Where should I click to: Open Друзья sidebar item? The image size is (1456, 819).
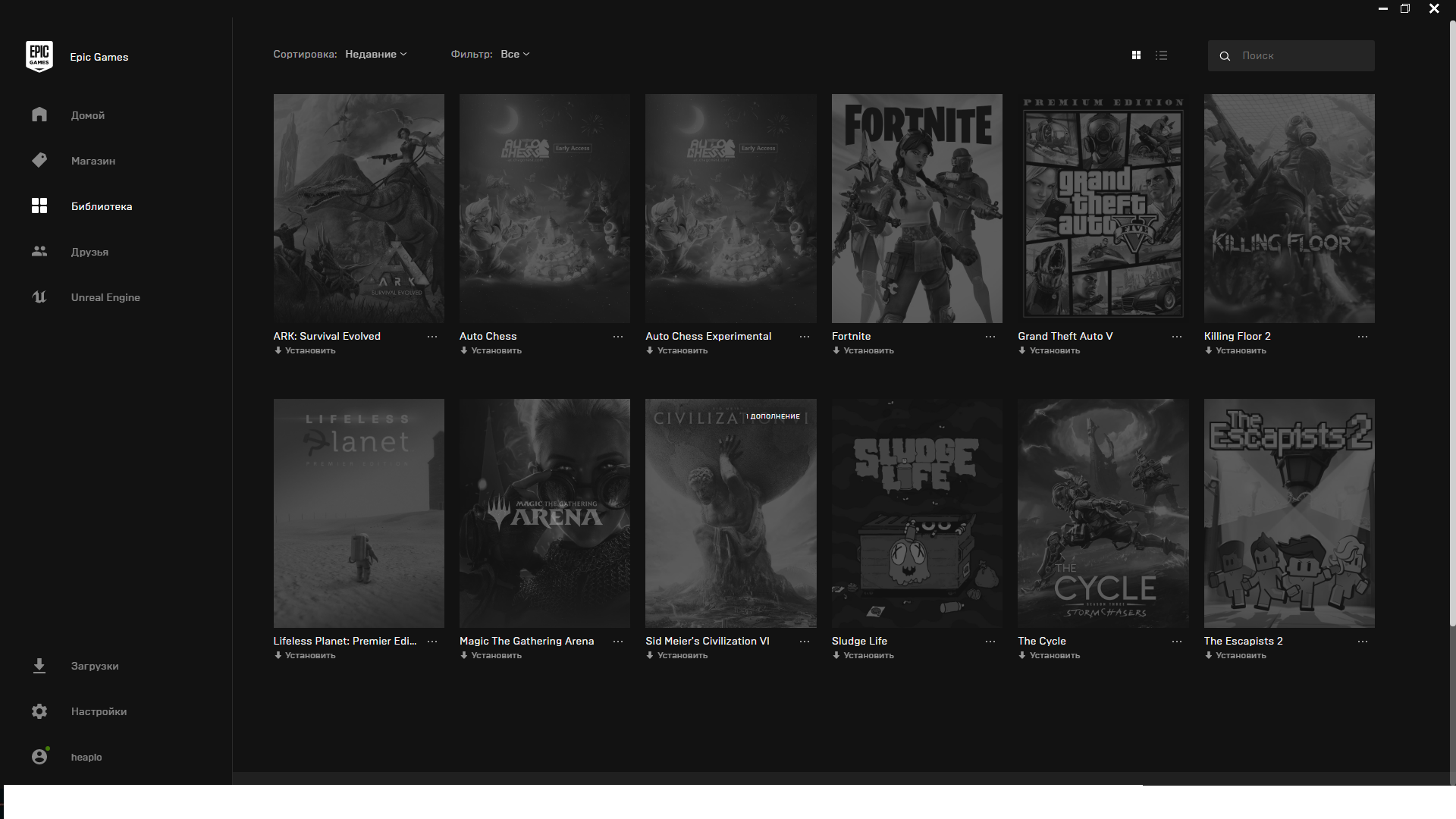(x=89, y=252)
